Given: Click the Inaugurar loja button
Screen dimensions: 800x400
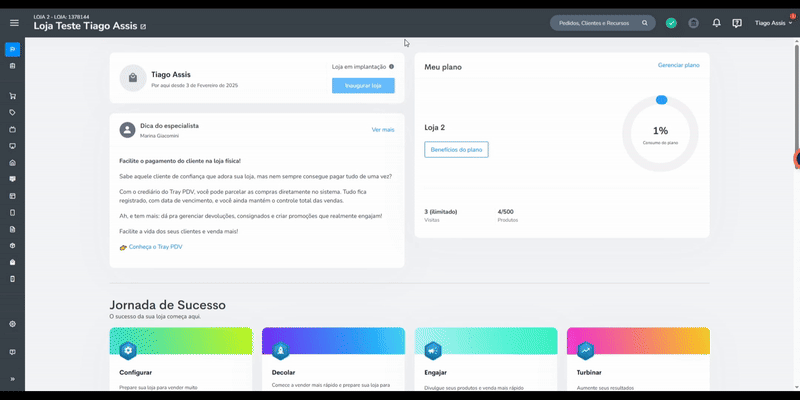Looking at the screenshot, I should [363, 86].
